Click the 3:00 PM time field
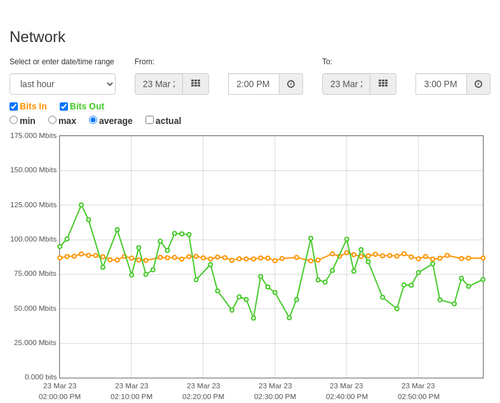The height and width of the screenshot is (403, 500). point(441,84)
